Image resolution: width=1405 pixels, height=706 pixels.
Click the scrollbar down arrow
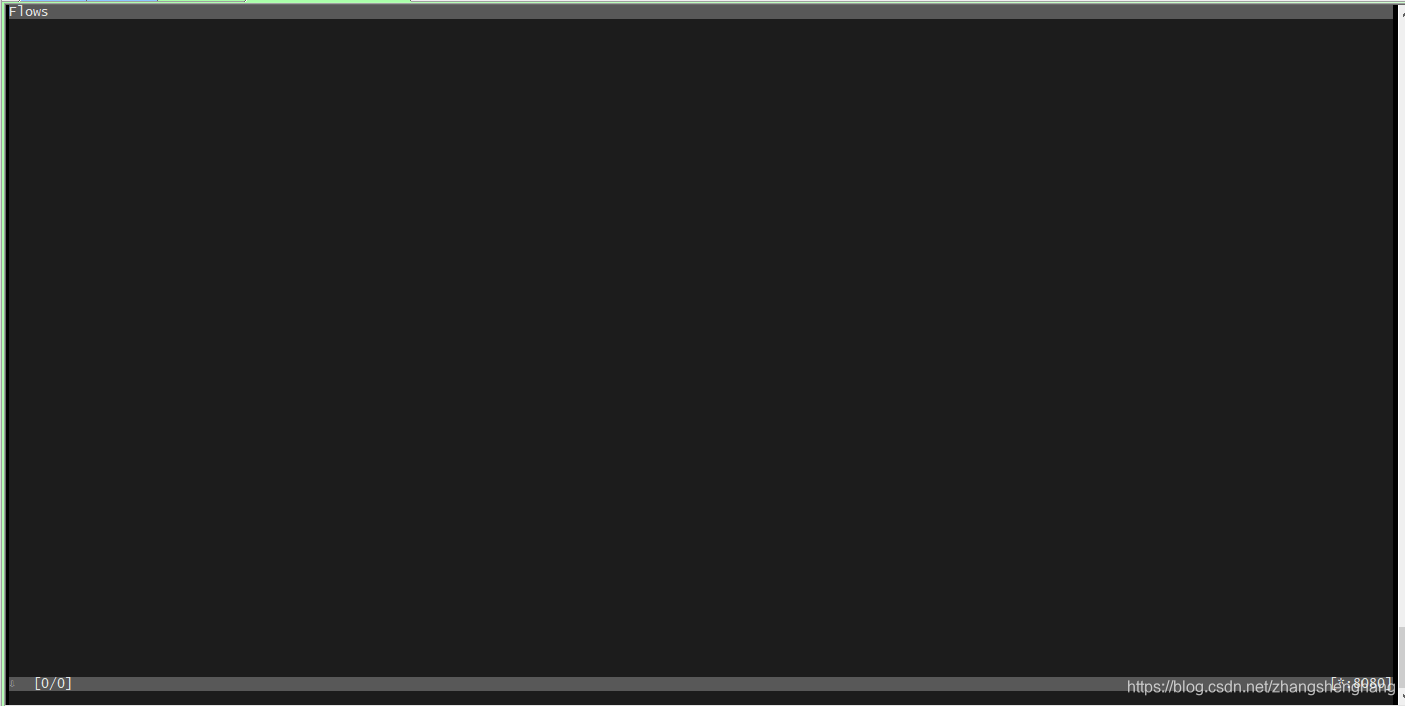(1400, 697)
